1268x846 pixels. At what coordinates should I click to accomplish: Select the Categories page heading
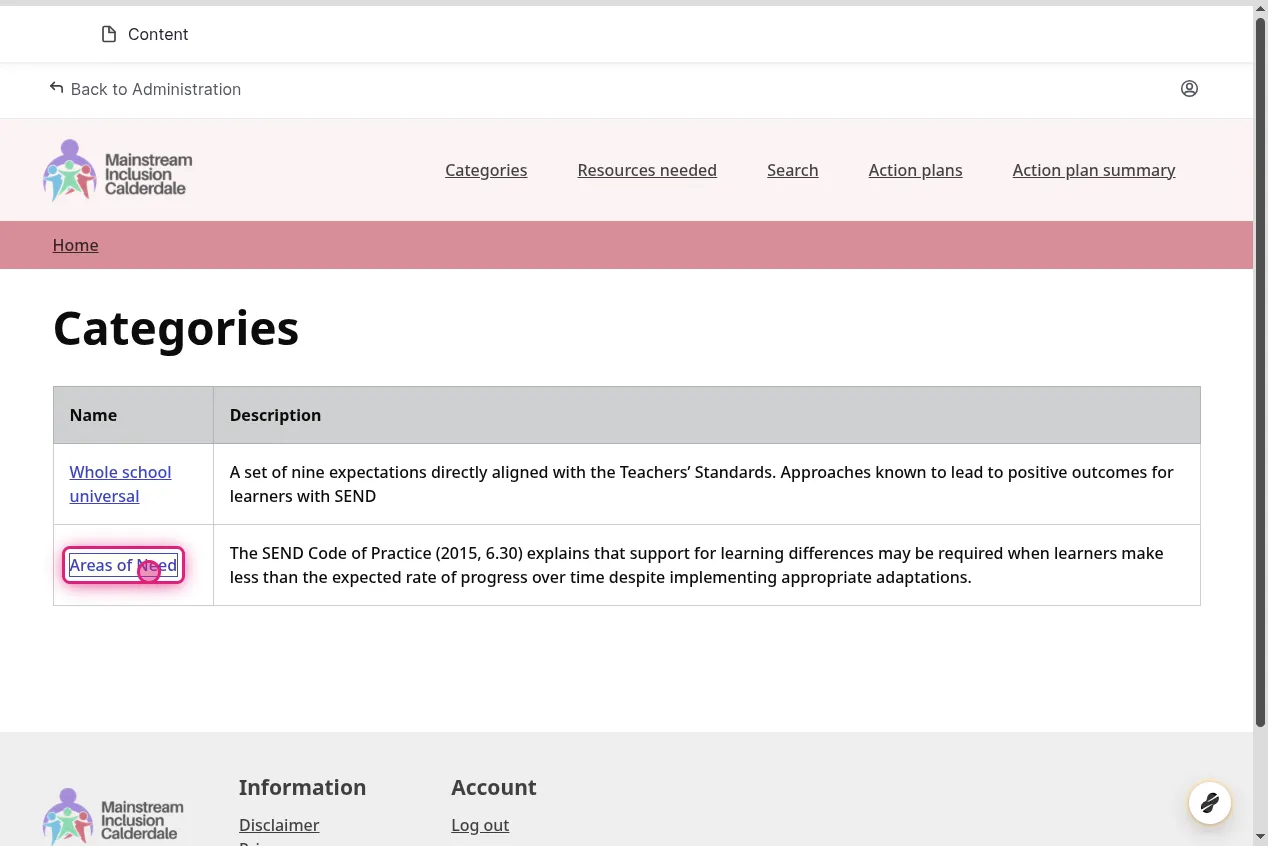pos(176,328)
